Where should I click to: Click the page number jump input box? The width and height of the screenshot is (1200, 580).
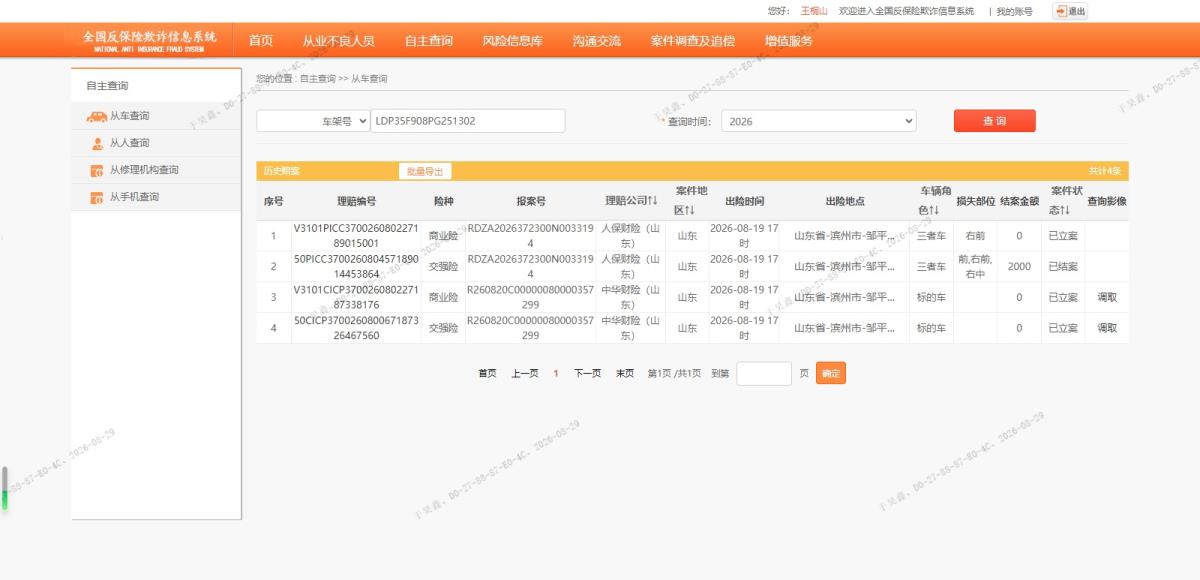[x=764, y=373]
